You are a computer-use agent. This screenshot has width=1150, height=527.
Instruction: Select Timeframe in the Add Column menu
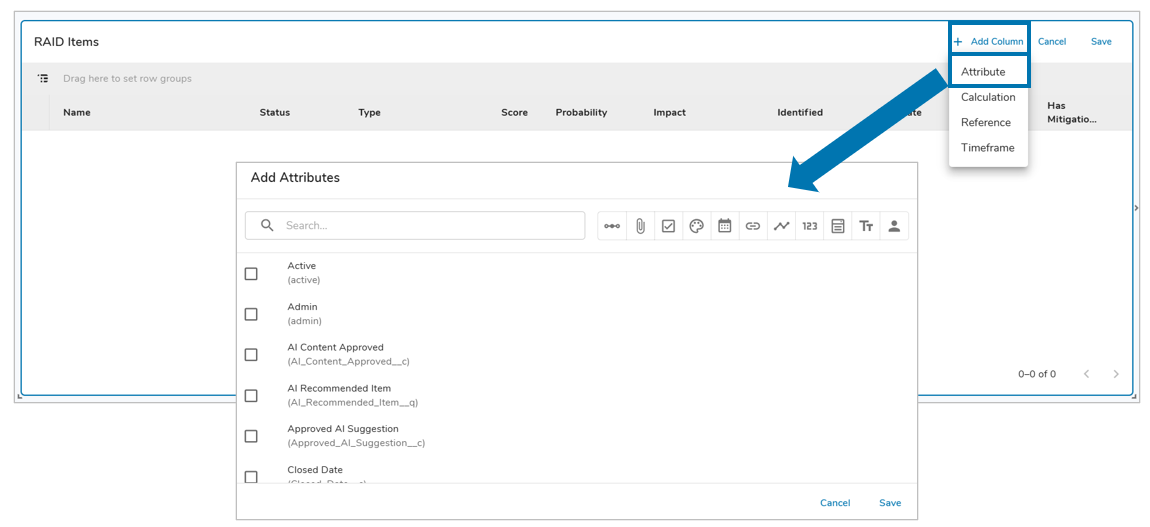point(988,148)
